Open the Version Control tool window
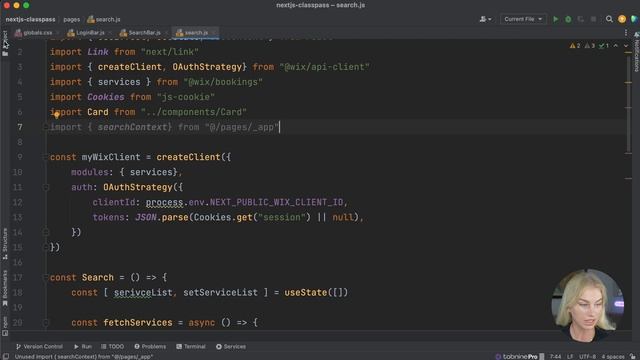This screenshot has width=640, height=360. 39,347
